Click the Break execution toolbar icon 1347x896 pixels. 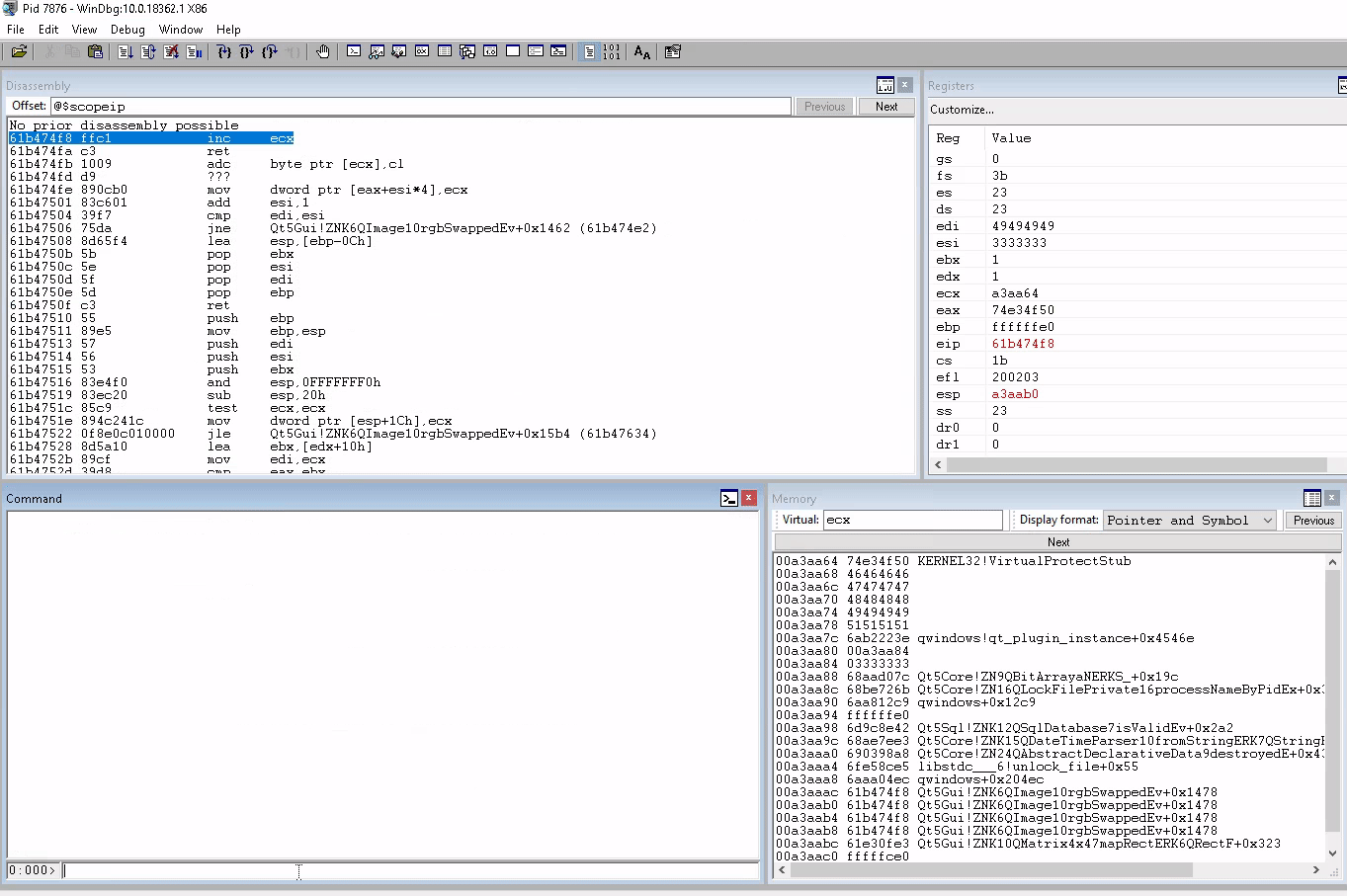click(x=194, y=51)
